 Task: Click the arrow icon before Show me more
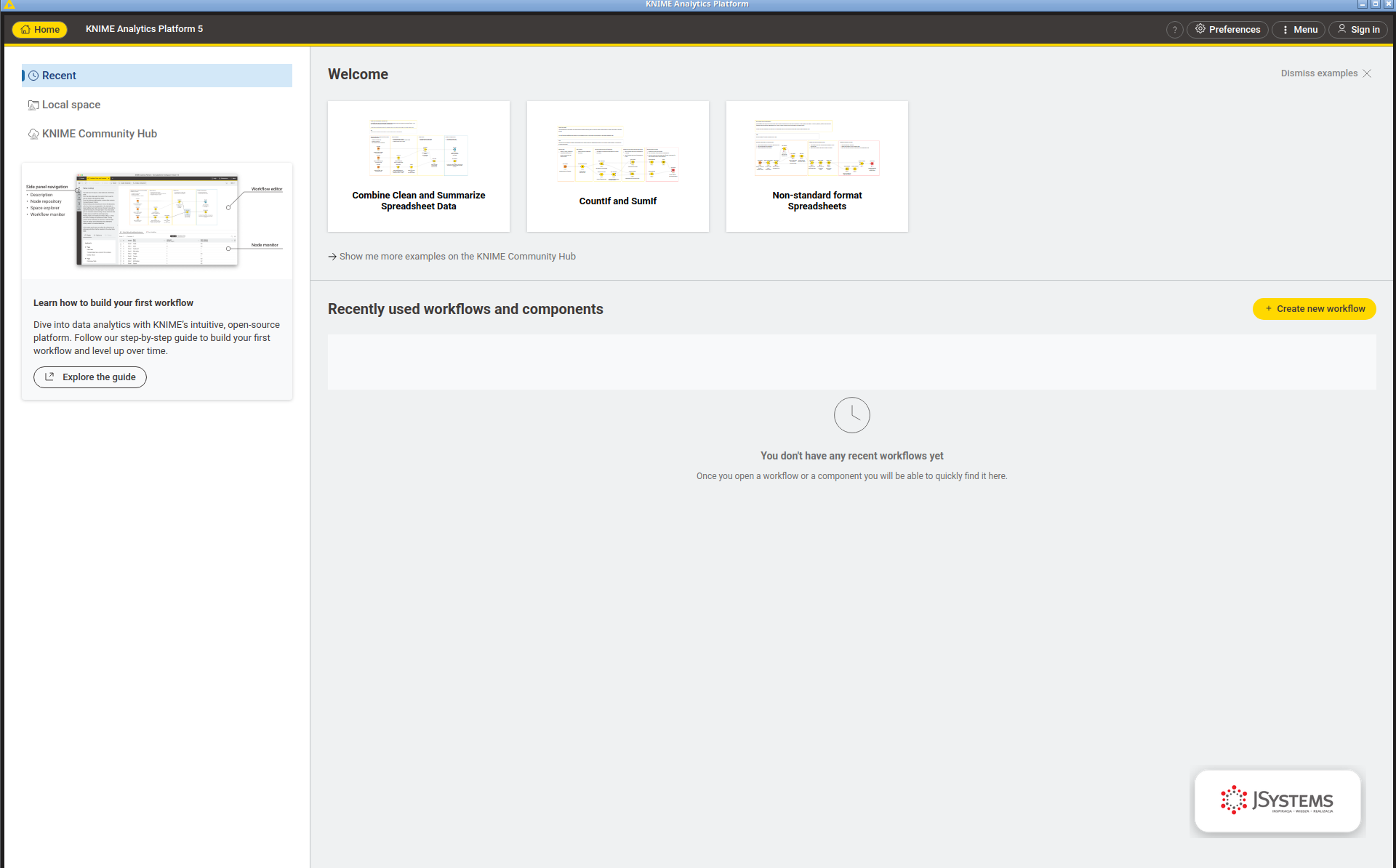click(332, 257)
